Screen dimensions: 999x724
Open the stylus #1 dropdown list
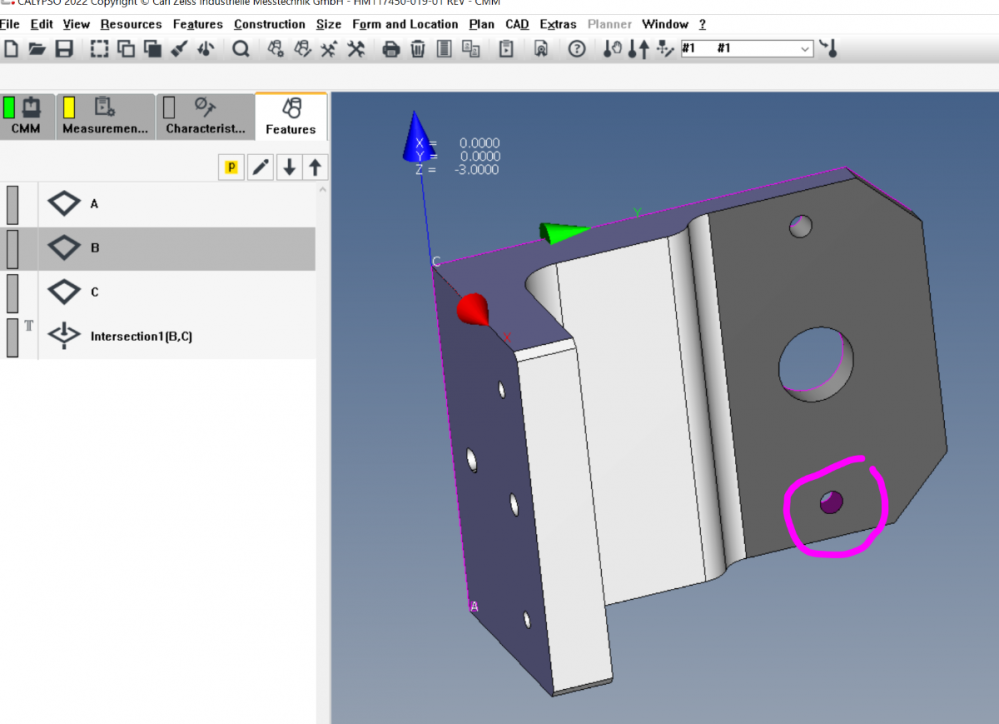[x=805, y=48]
